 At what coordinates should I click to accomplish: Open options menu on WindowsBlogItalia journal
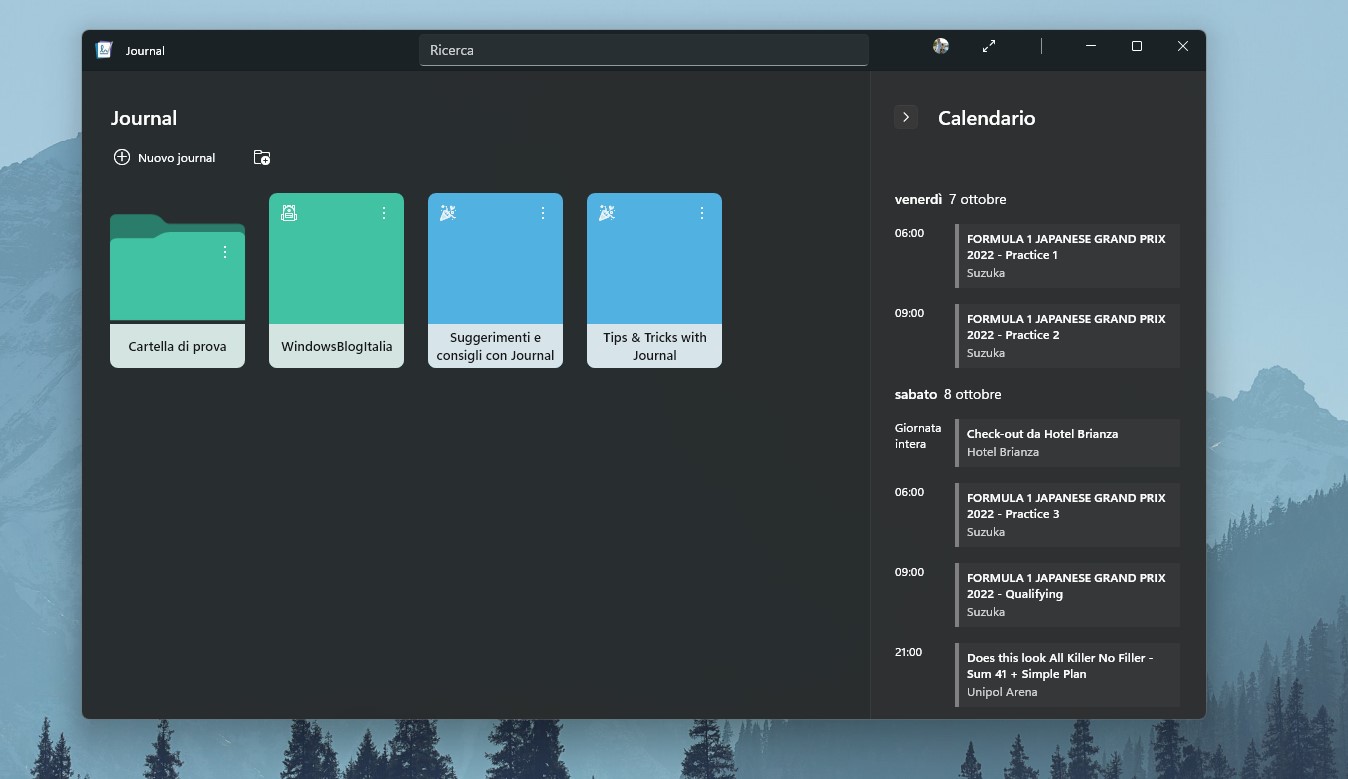pos(384,213)
